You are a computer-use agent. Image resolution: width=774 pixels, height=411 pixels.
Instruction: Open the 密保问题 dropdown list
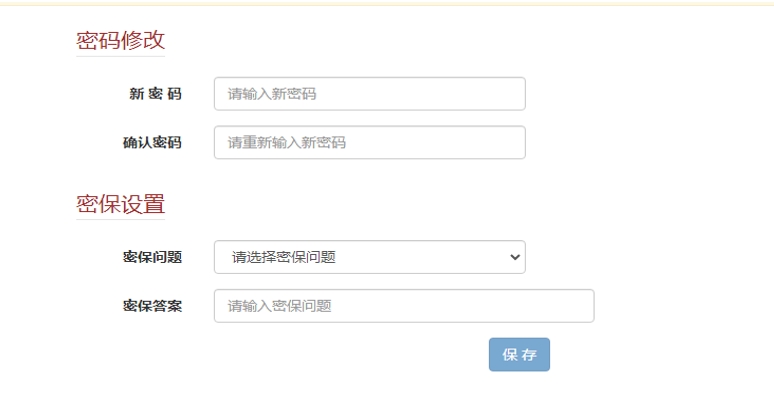(x=369, y=257)
